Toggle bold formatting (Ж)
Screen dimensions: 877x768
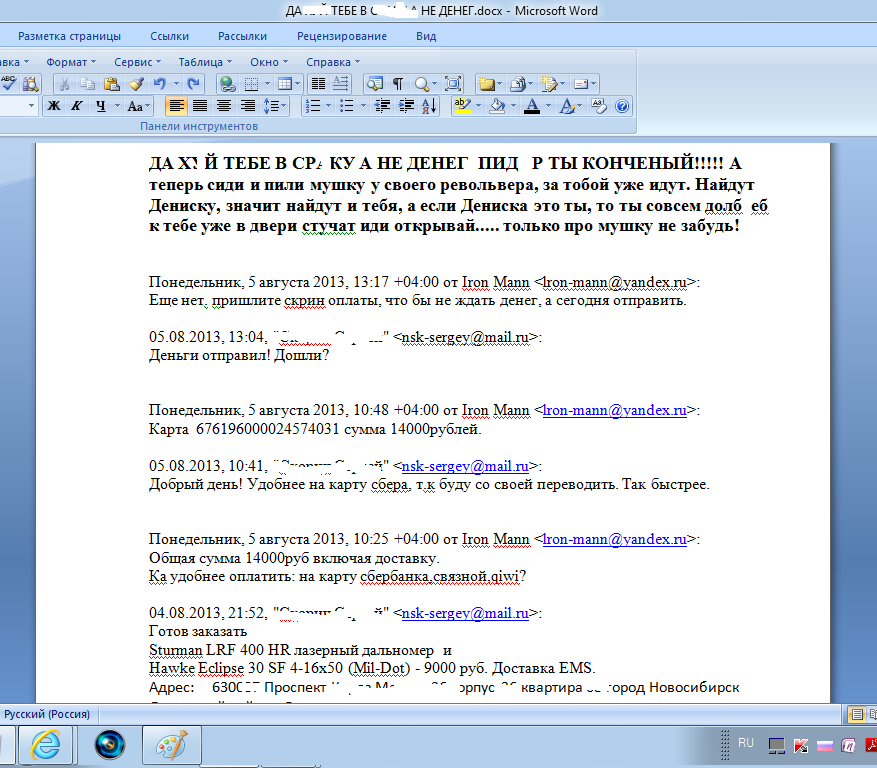[x=54, y=106]
